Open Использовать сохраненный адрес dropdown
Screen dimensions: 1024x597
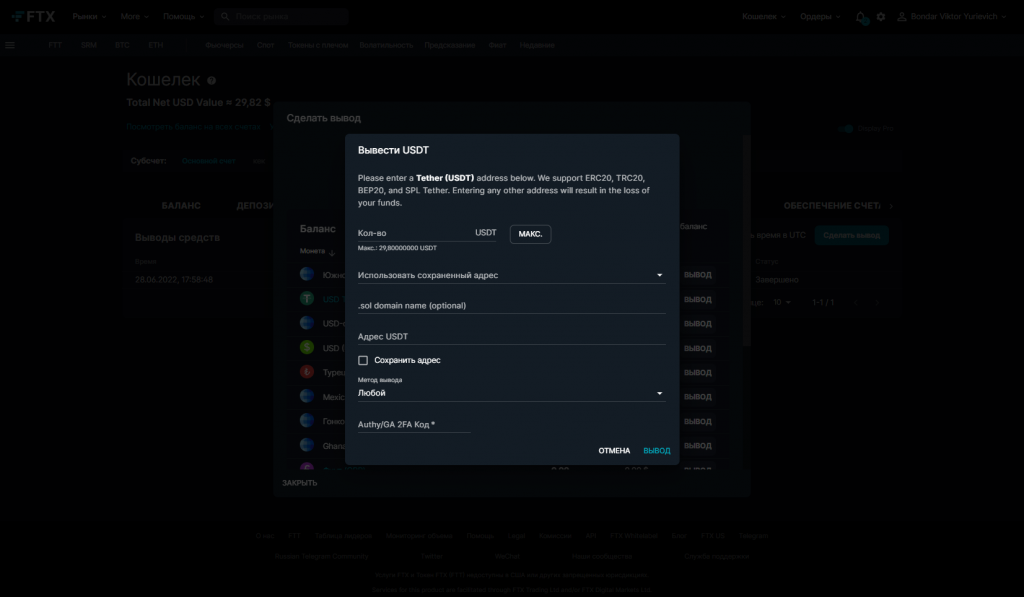(x=511, y=275)
